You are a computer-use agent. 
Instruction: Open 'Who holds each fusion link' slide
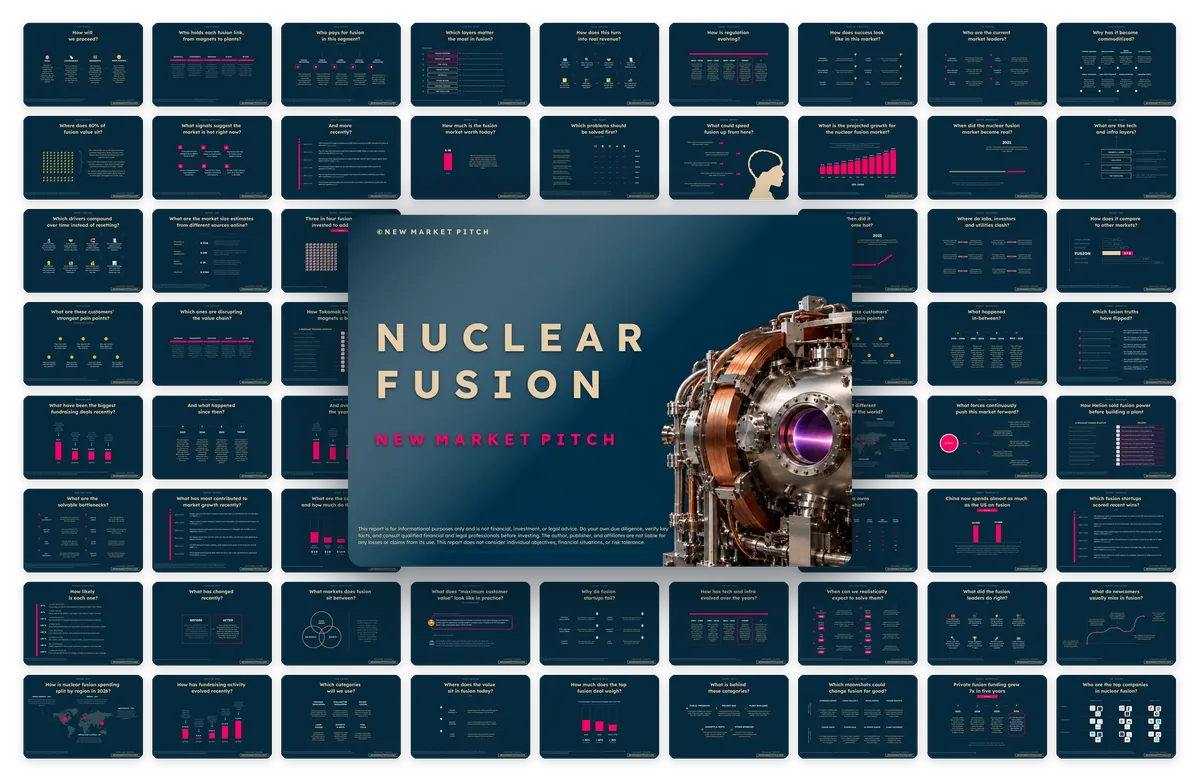tap(212, 65)
